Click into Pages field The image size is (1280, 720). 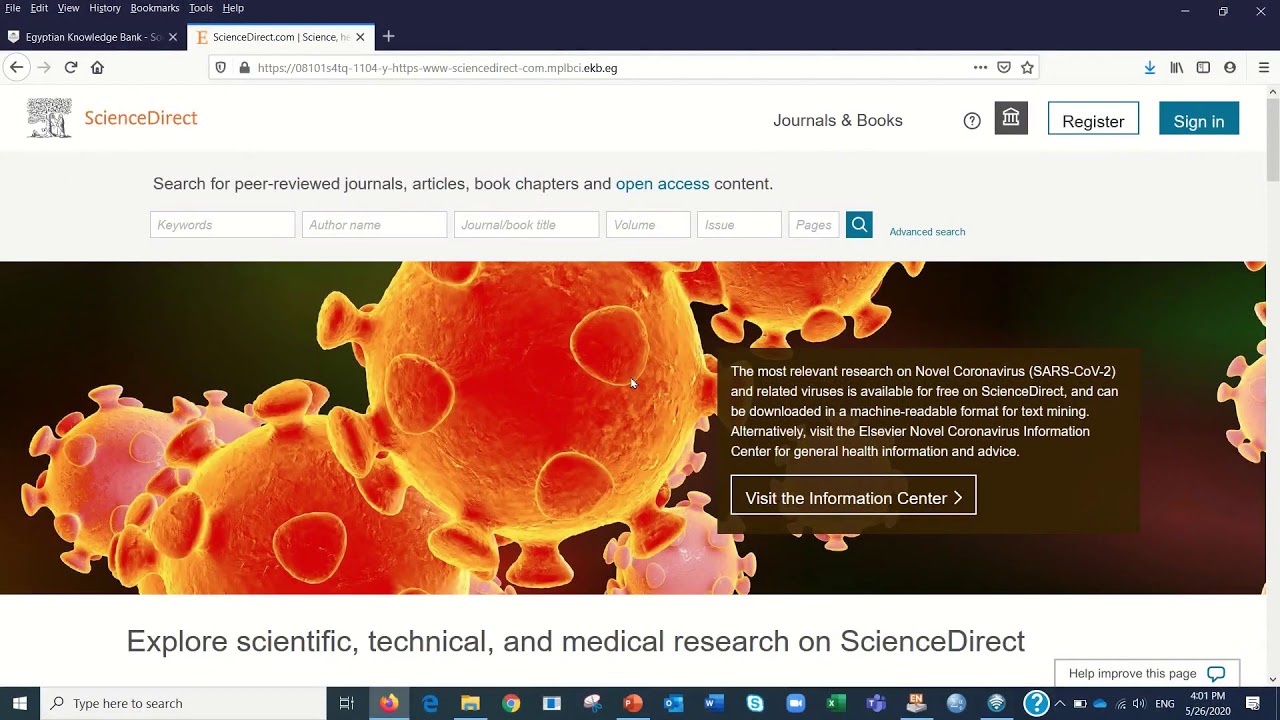pos(813,225)
